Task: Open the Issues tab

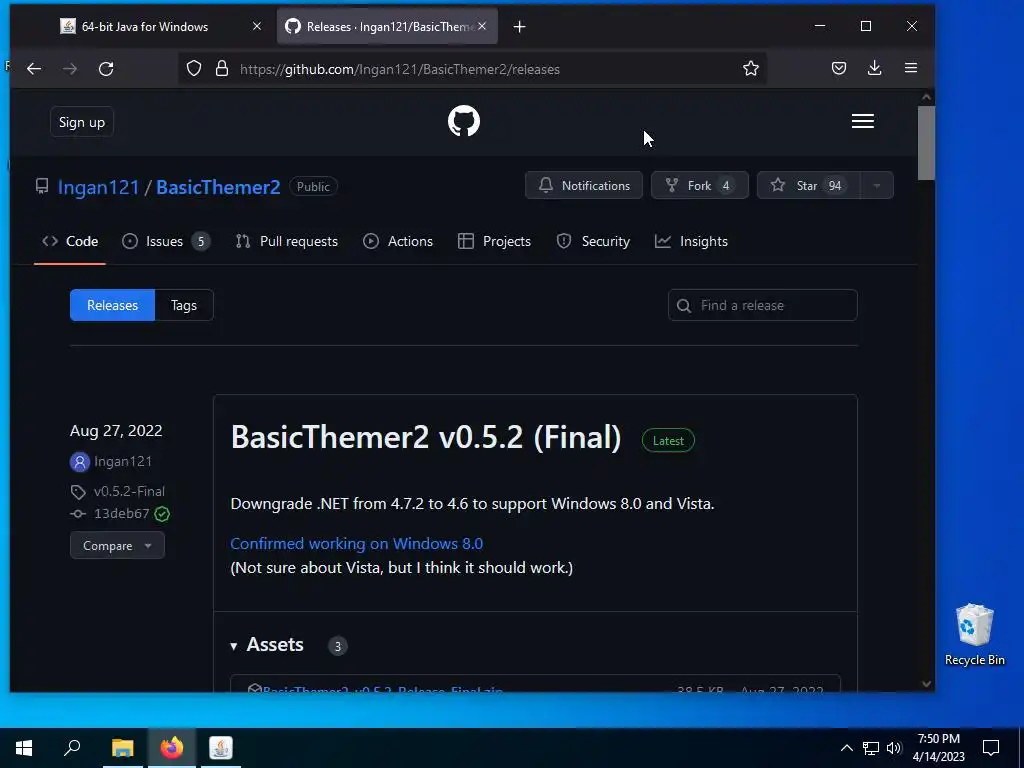Action: [166, 242]
